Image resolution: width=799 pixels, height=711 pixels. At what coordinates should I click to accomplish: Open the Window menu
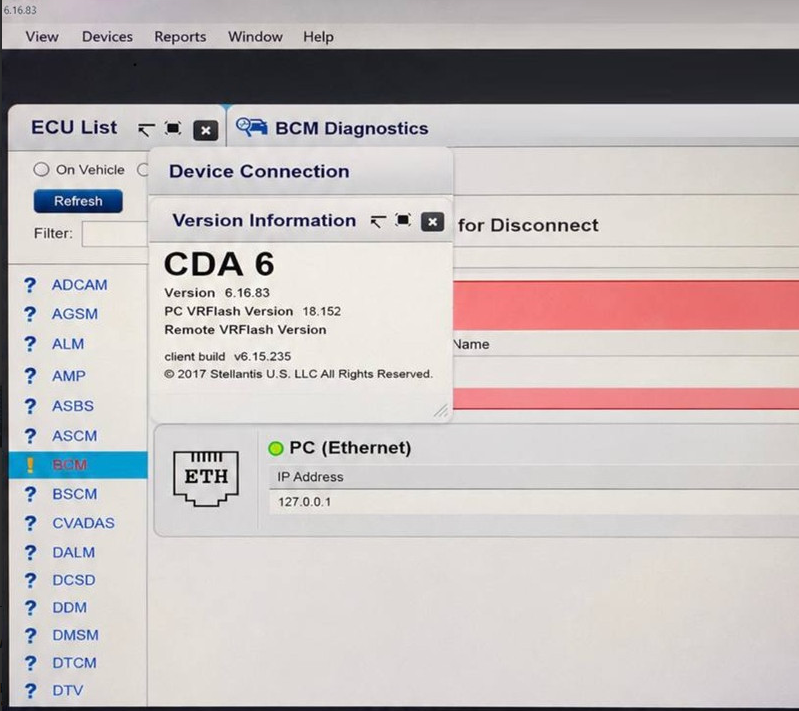coord(255,37)
